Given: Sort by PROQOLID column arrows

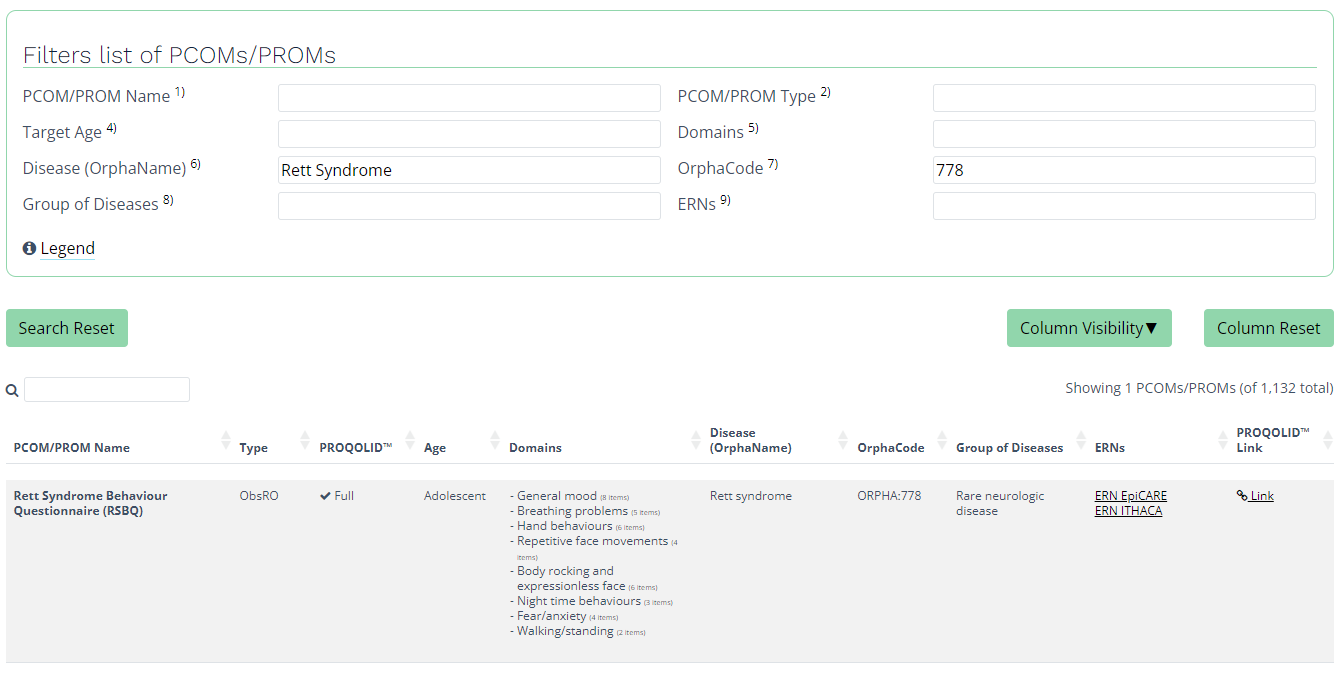Looking at the screenshot, I should (410, 440).
